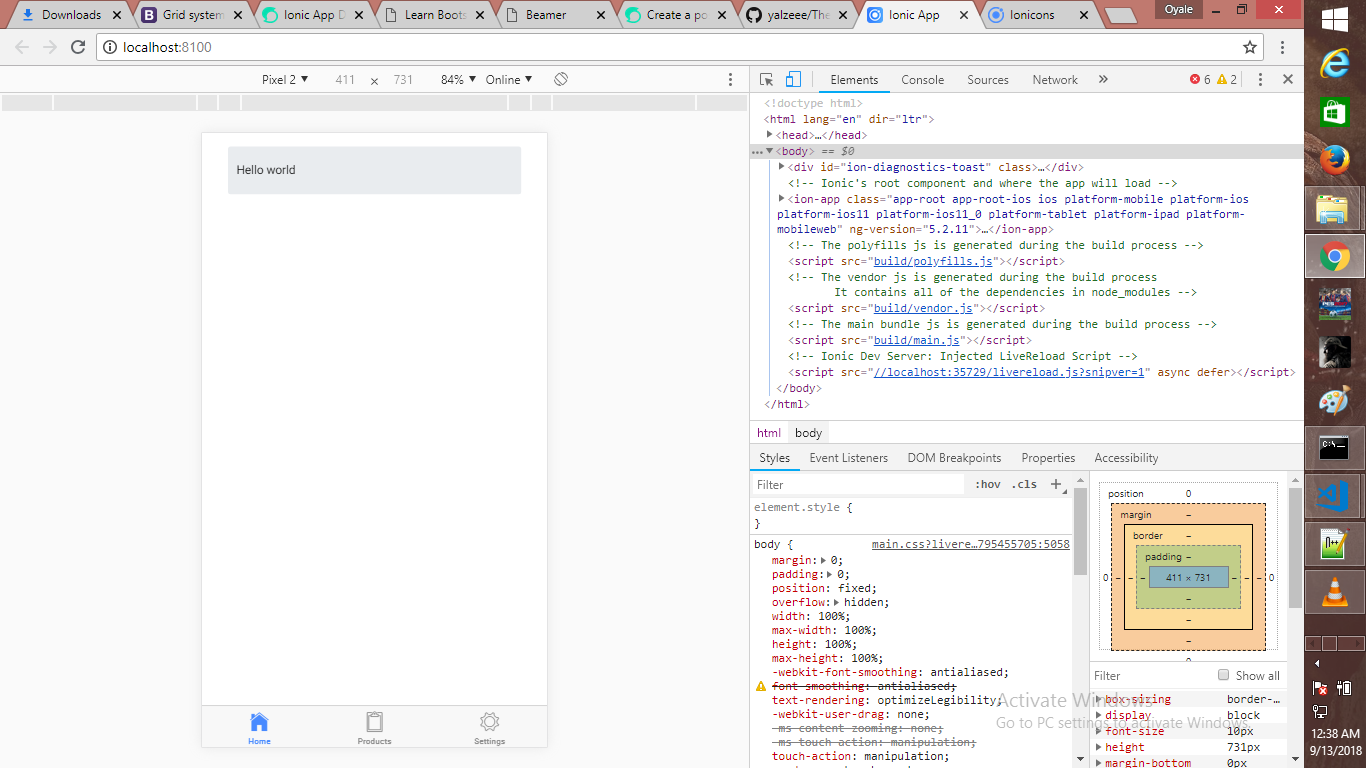1366x768 pixels.
Task: Collapse the body element node
Action: point(770,151)
